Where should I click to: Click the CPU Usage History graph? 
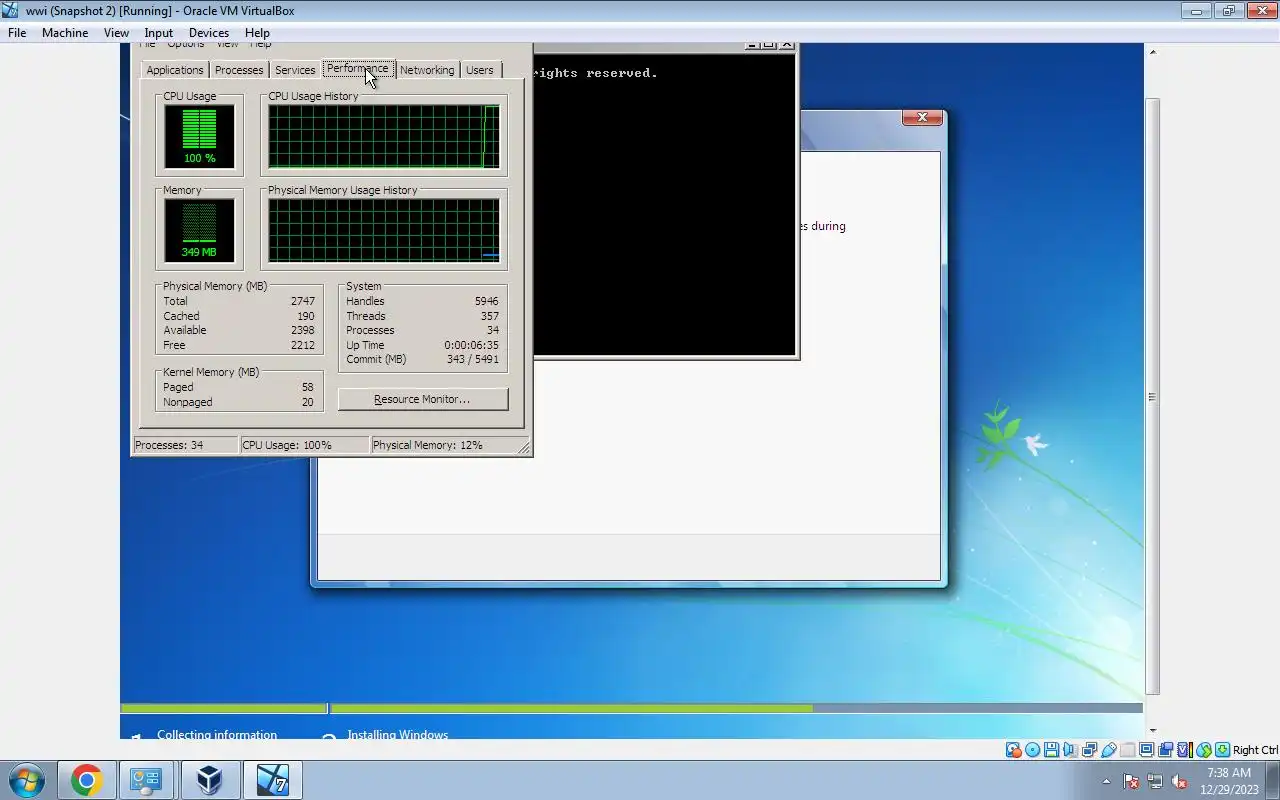pos(384,136)
